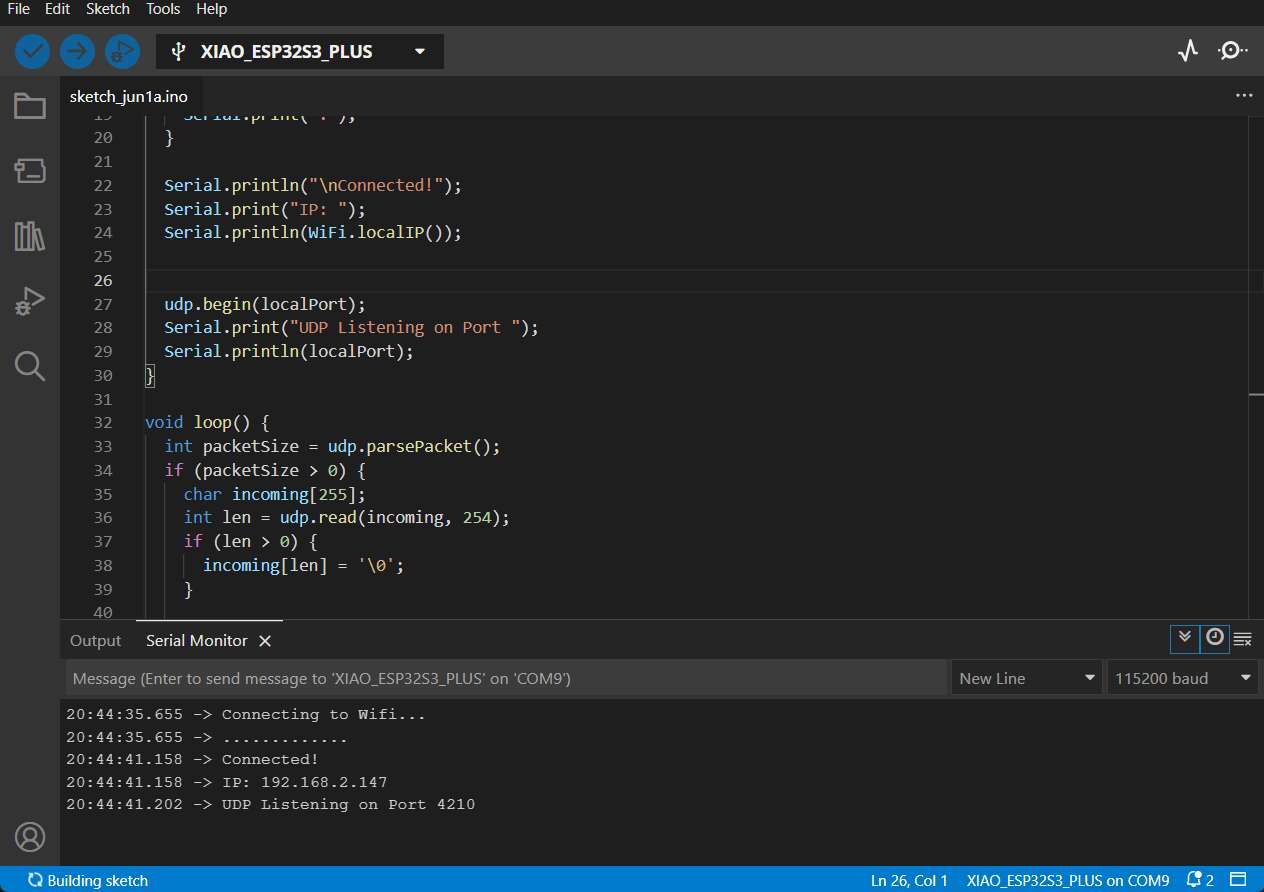This screenshot has height=892, width=1264.
Task: Open the Tools menu
Action: pos(163,9)
